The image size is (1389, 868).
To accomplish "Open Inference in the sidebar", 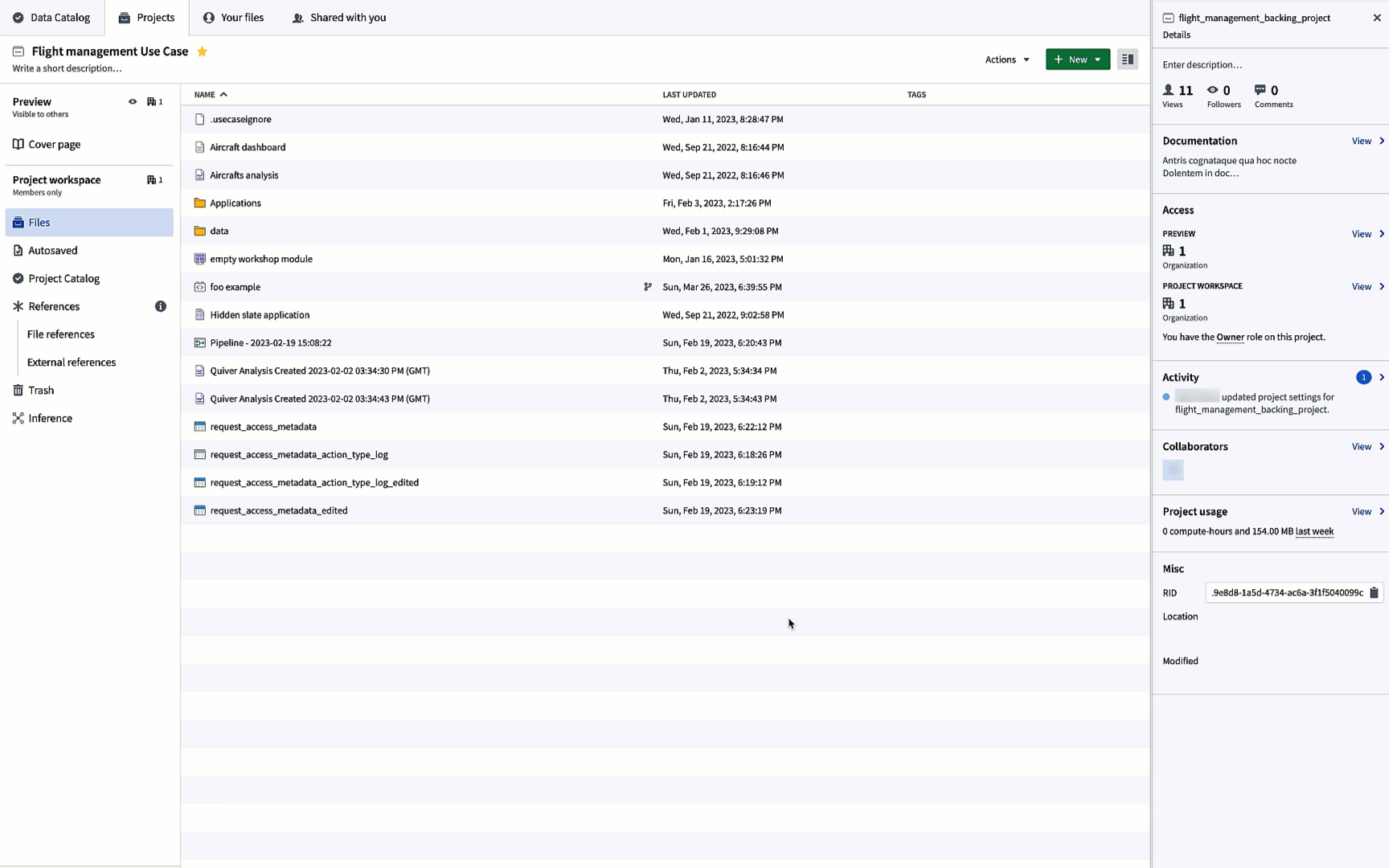I will 89,419.
